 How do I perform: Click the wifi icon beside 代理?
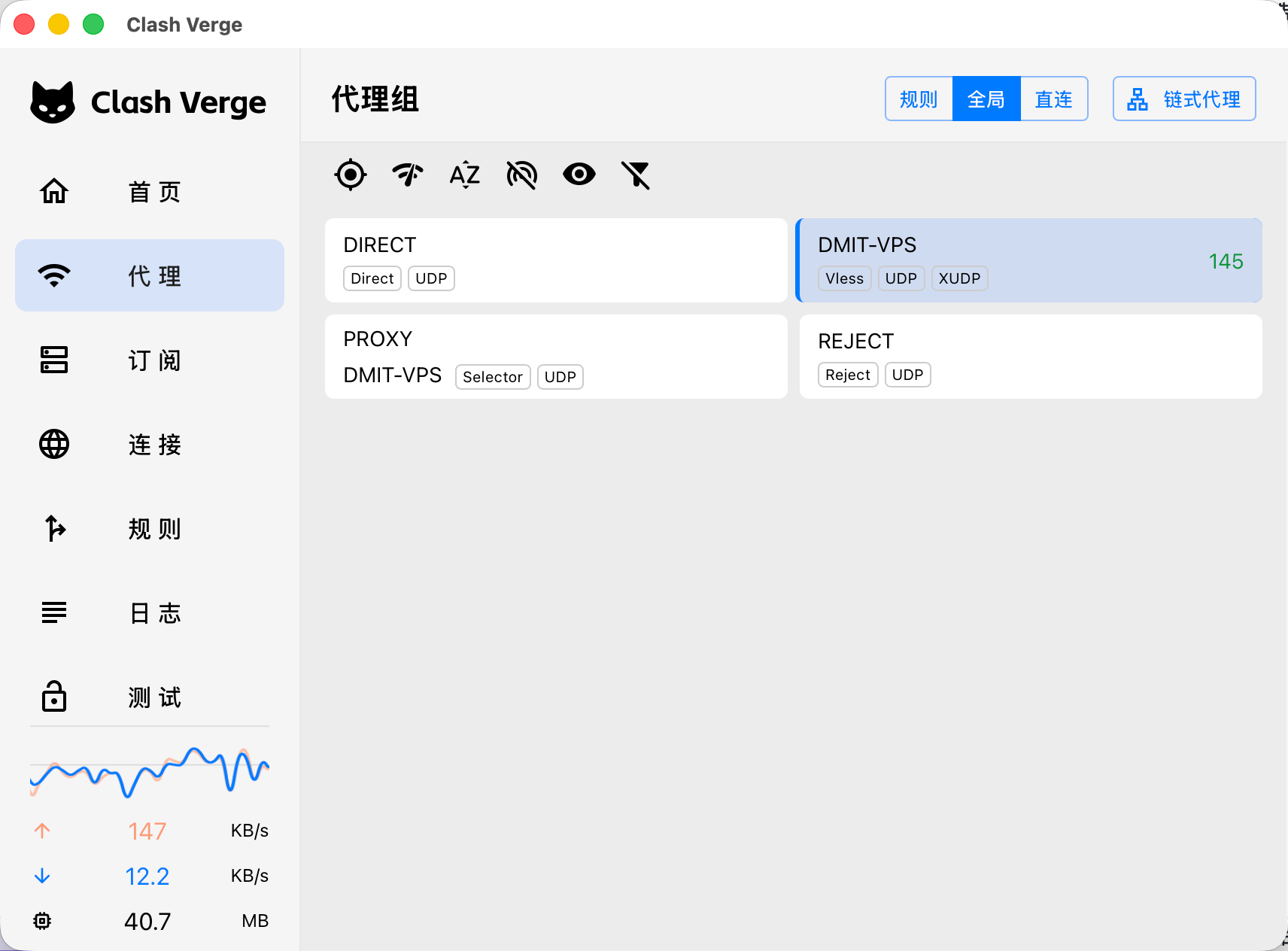[x=54, y=275]
